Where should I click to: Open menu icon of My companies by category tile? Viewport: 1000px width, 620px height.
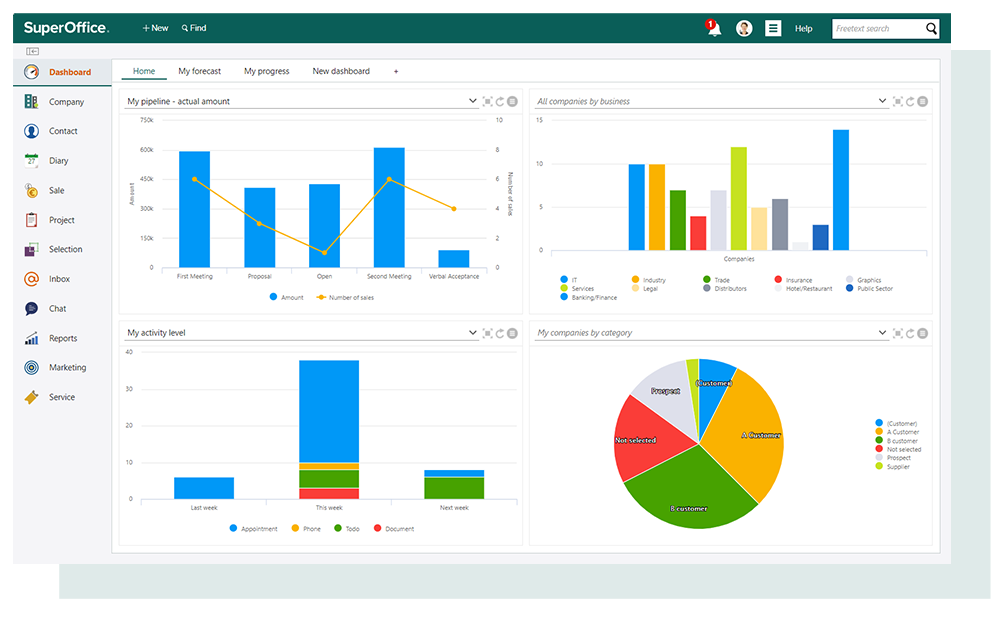point(922,333)
